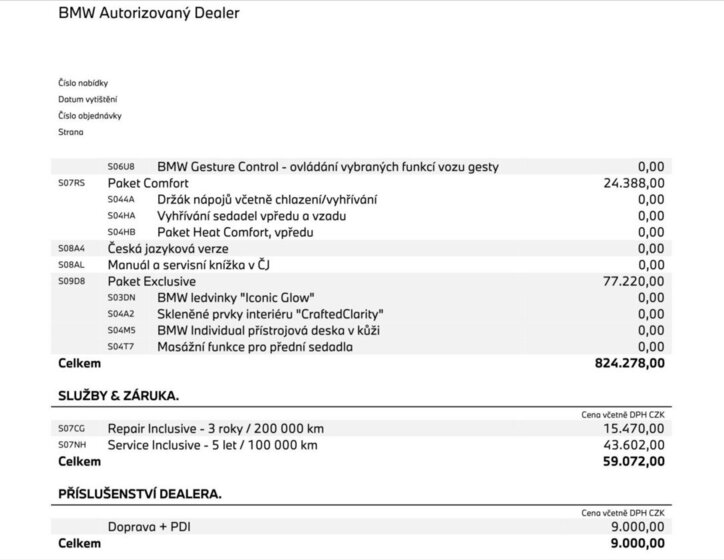
Task: Click the Paket Comfort price 24.388,00
Action: coord(634,183)
